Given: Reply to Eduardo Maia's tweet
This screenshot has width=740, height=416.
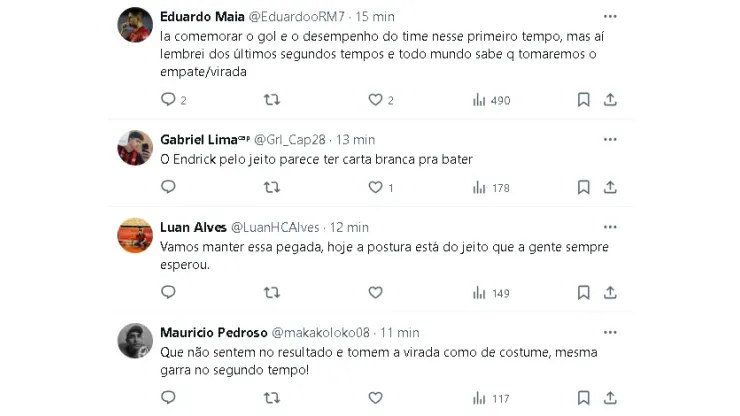Looking at the screenshot, I should (168, 100).
